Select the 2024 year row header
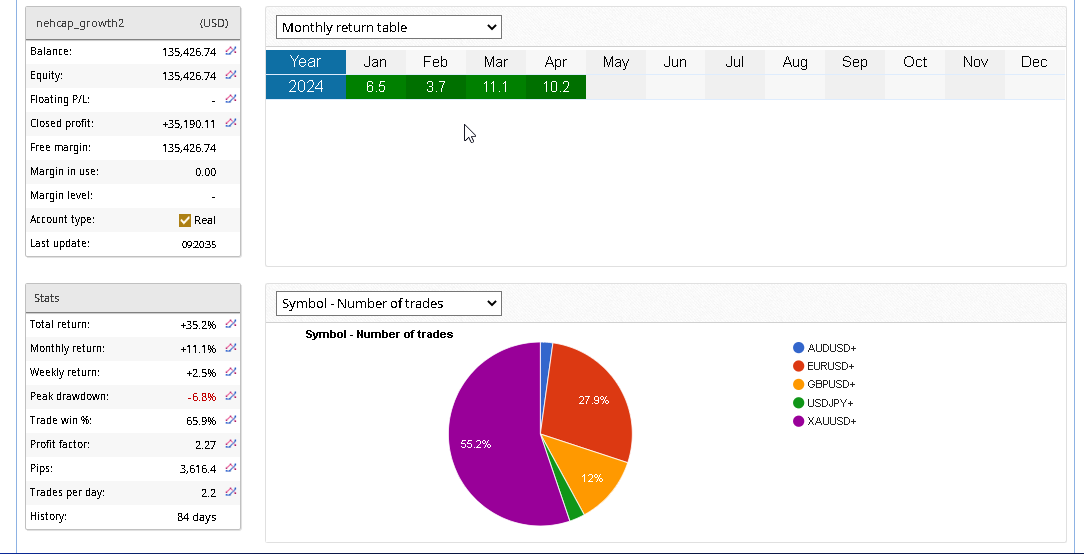The image size is (1084, 554). (x=306, y=87)
